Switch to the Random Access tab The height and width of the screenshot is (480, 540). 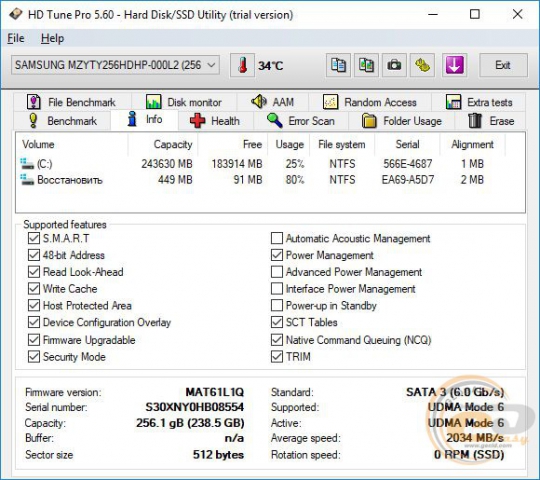[370, 102]
